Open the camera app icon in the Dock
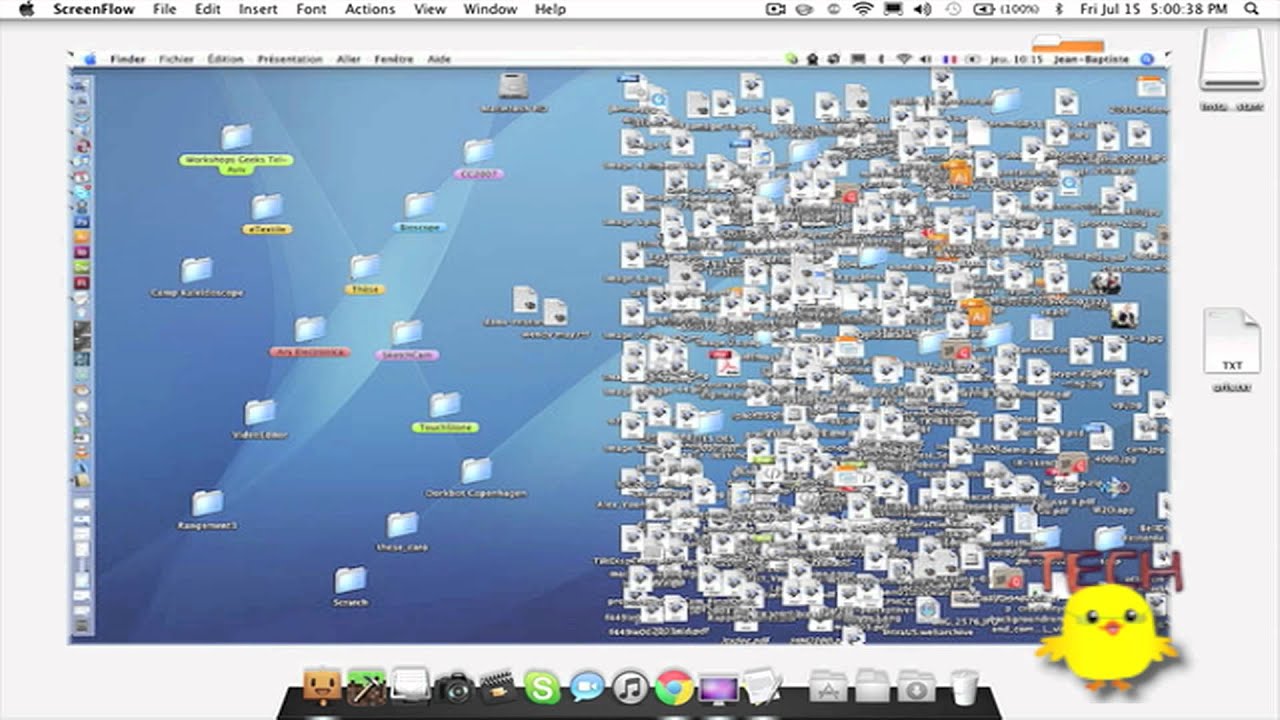The height and width of the screenshot is (720, 1280). click(x=454, y=687)
